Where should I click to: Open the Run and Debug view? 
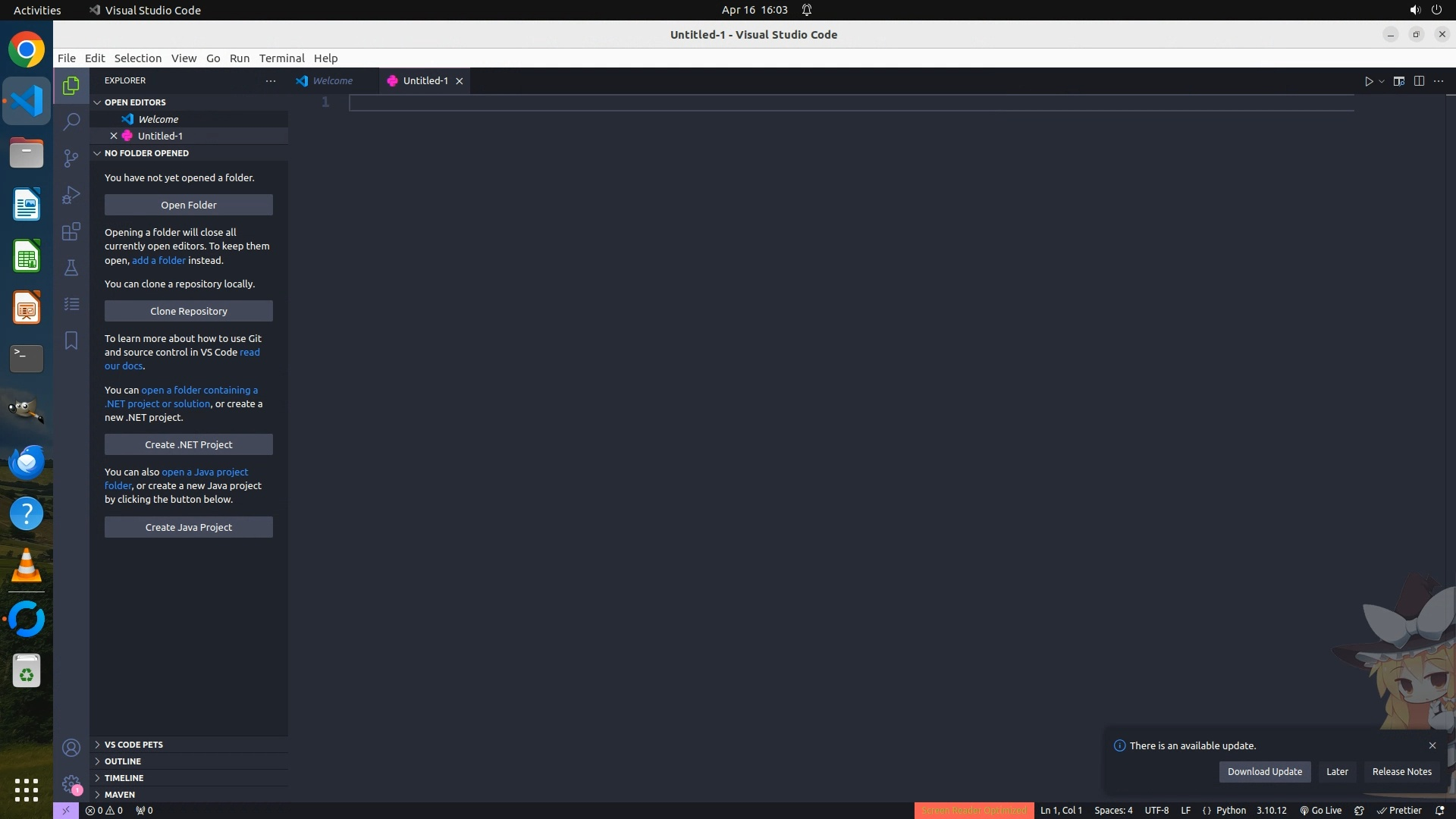[71, 195]
